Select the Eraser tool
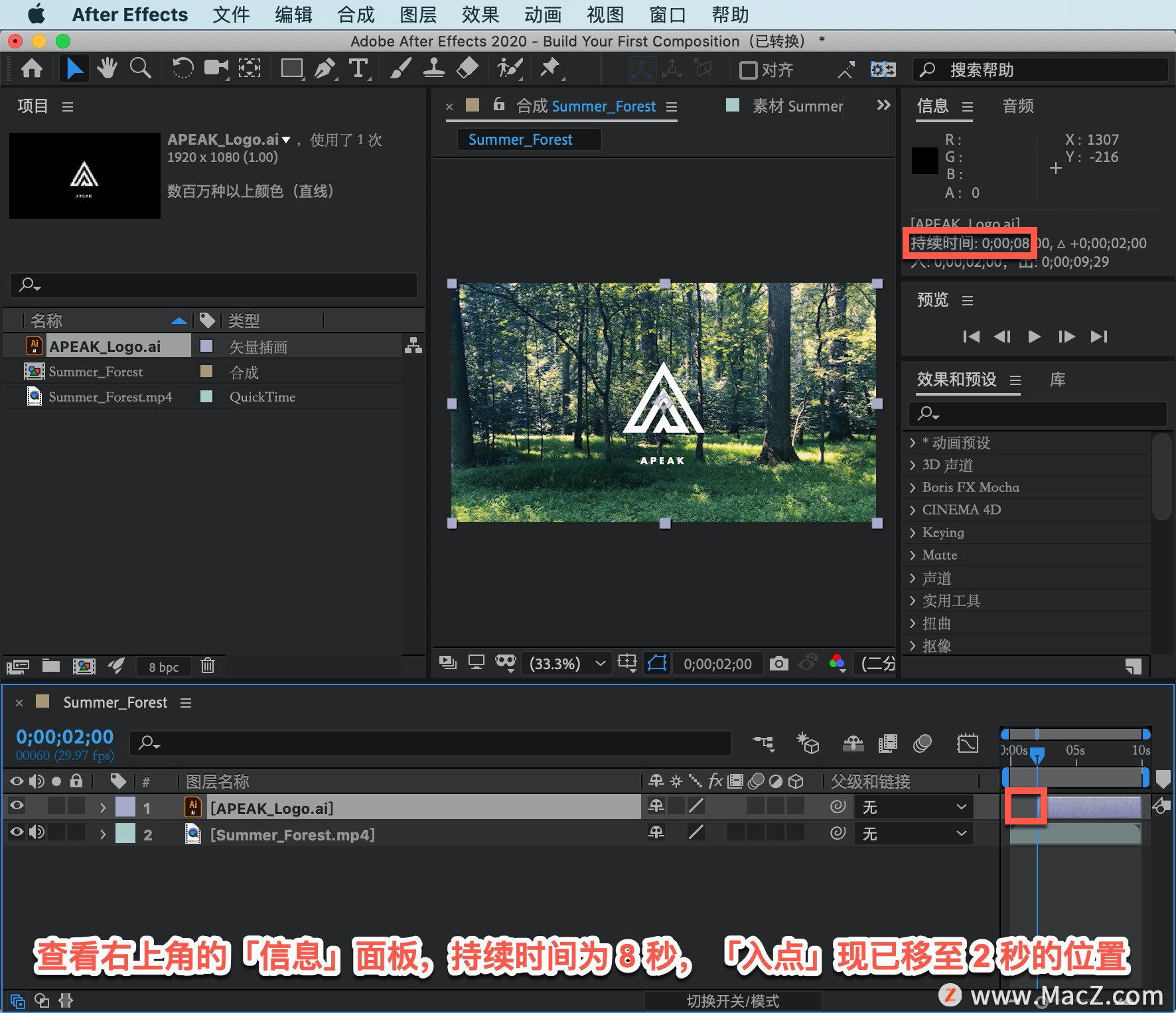Screen dimensions: 1176x1013 [468, 68]
